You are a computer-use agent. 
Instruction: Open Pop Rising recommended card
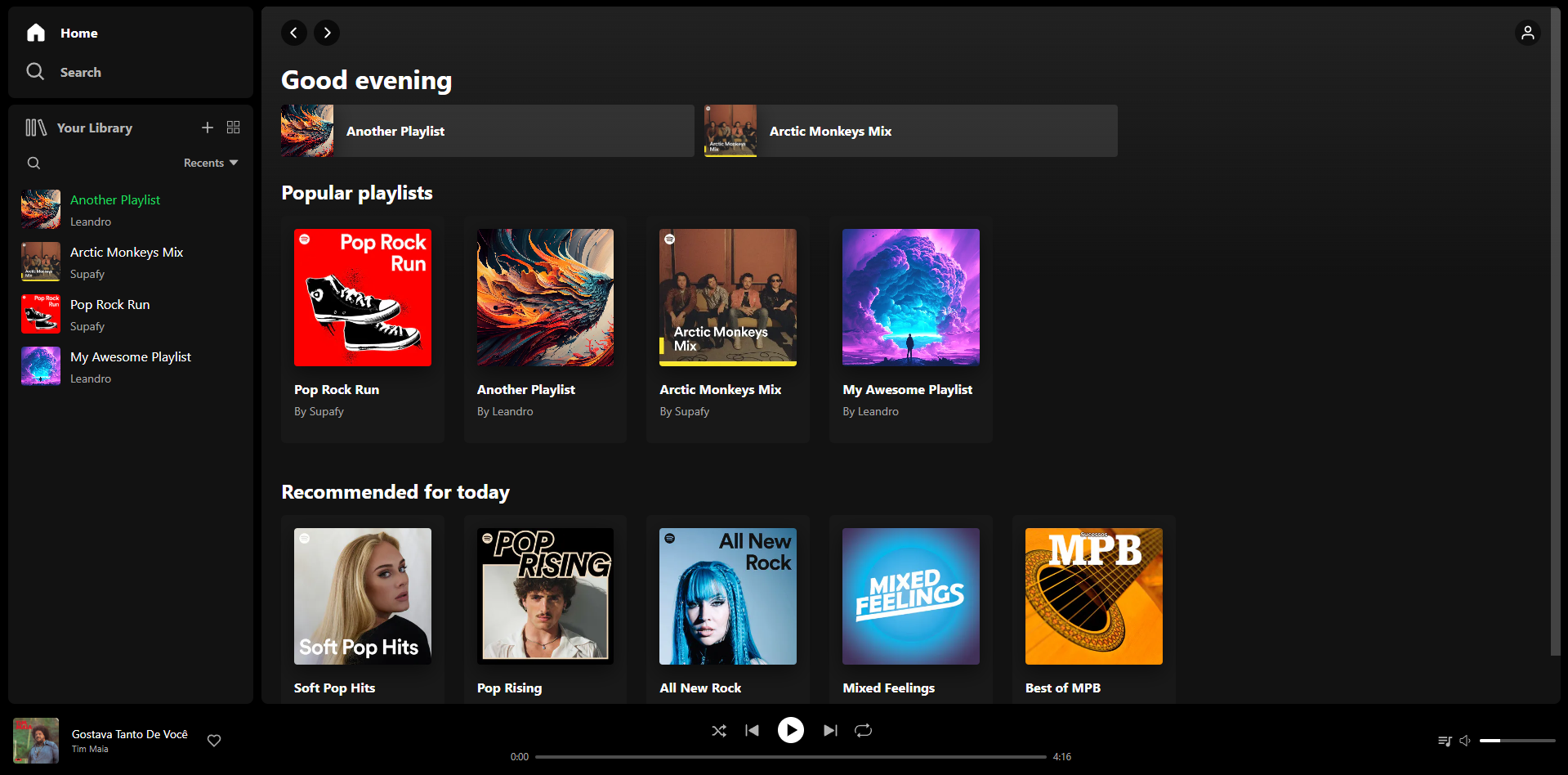tap(546, 609)
